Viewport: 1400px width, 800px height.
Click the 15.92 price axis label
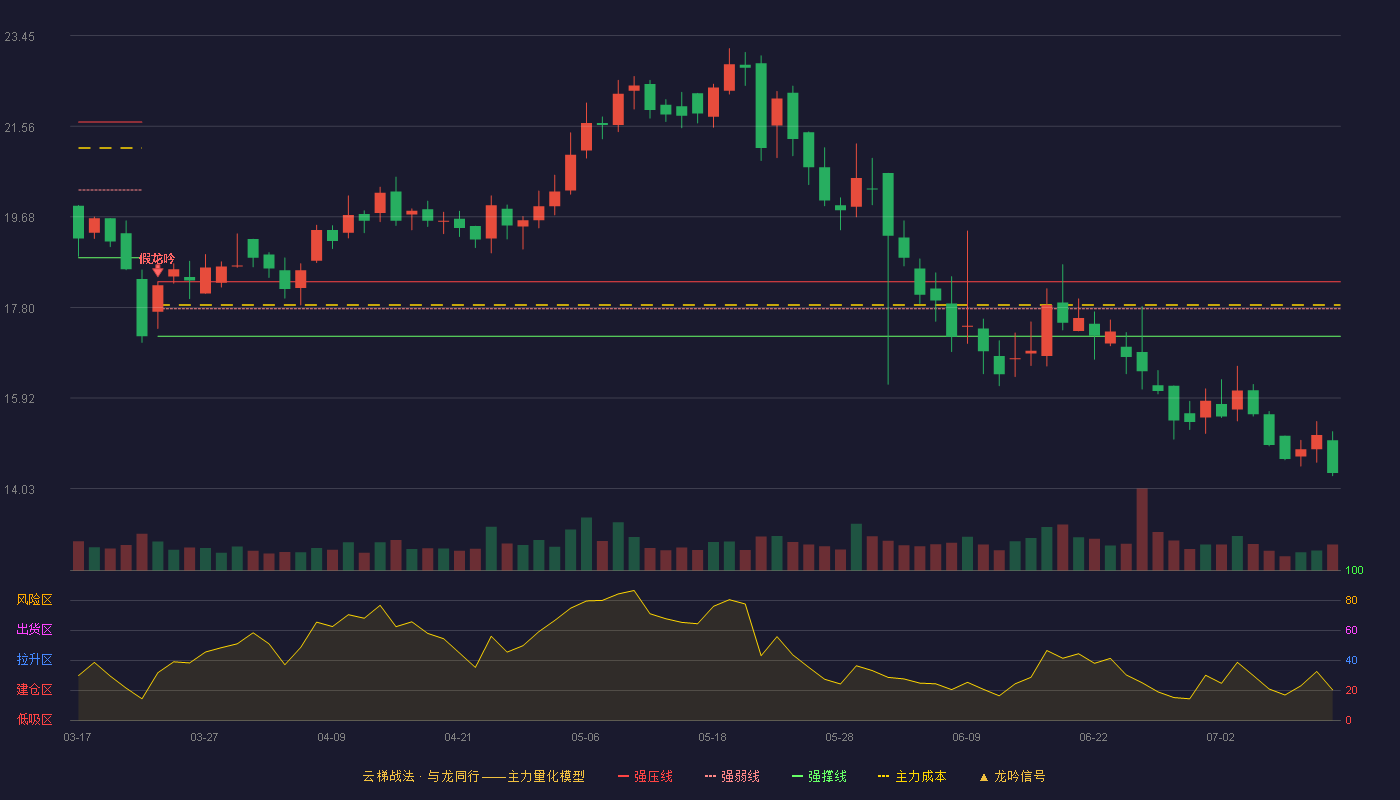tap(19, 399)
